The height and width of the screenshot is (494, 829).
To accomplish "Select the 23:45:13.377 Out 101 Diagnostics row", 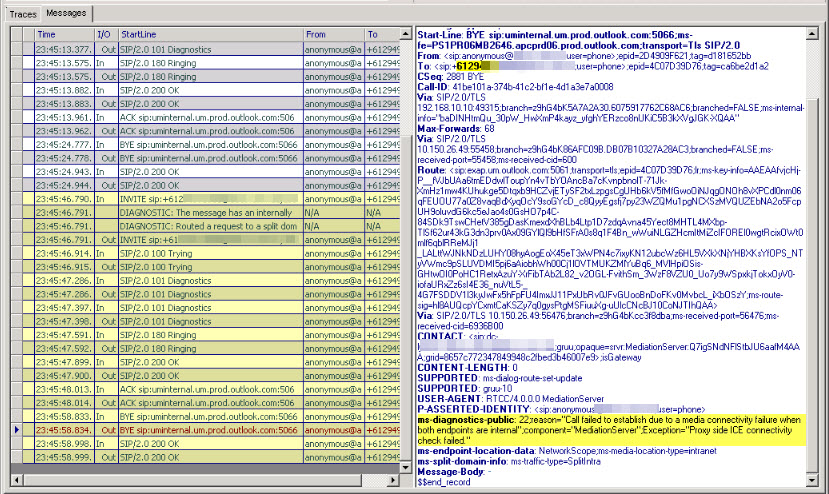I will pyautogui.click(x=206, y=49).
